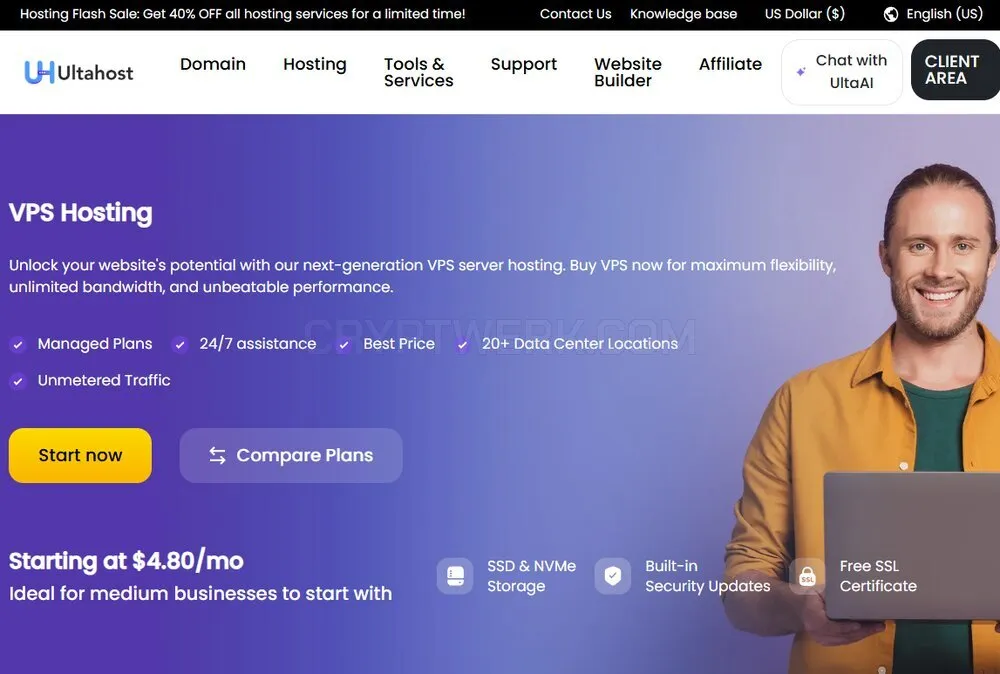Viewport: 1000px width, 674px height.
Task: Open the Contact Us link
Action: tap(575, 14)
